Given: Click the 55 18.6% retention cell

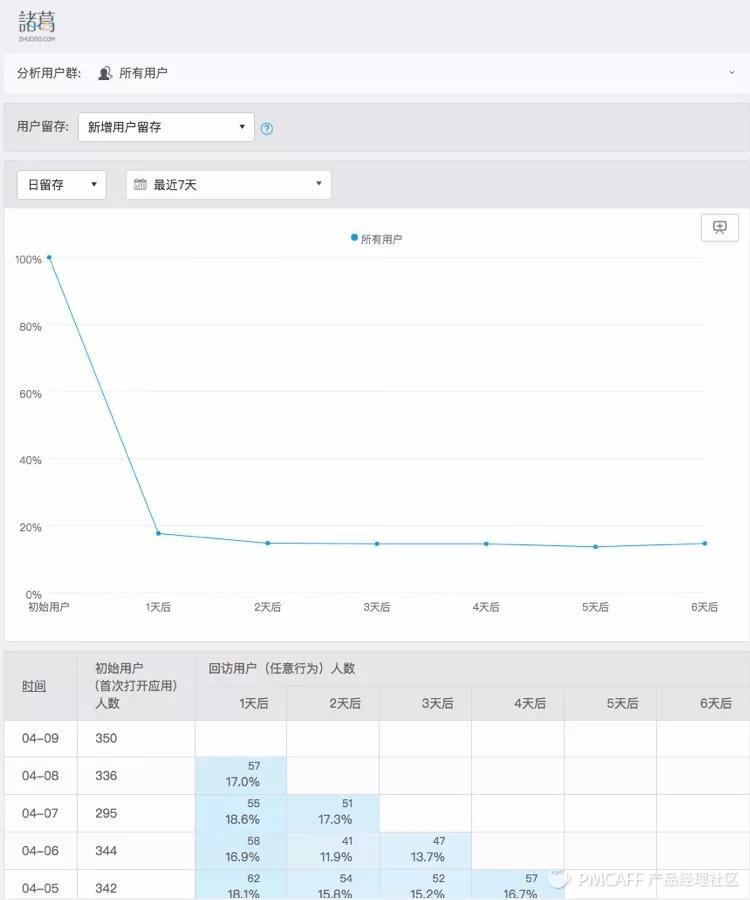Looking at the screenshot, I should tap(241, 813).
